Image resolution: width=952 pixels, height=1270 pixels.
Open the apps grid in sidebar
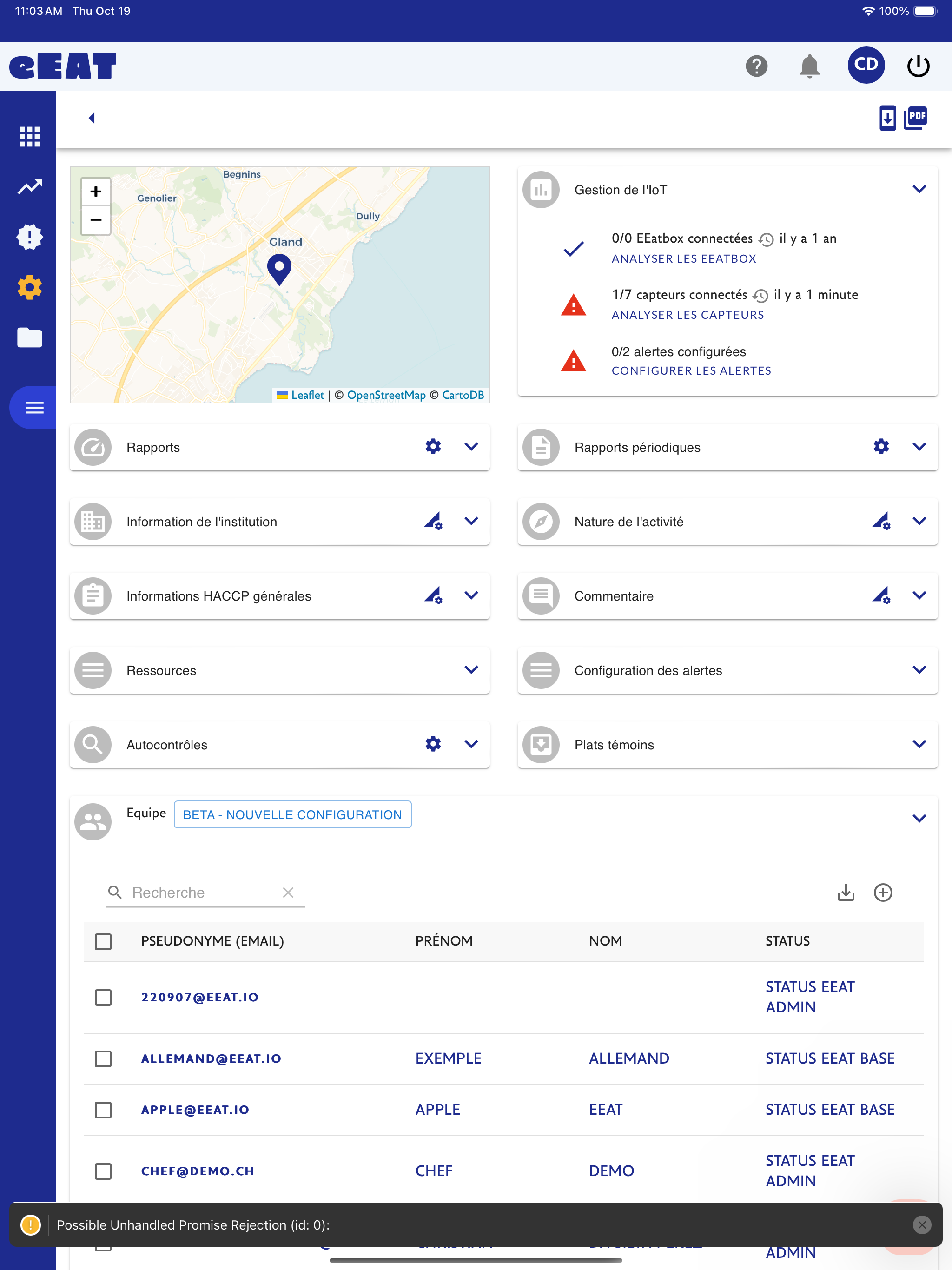[x=29, y=137]
